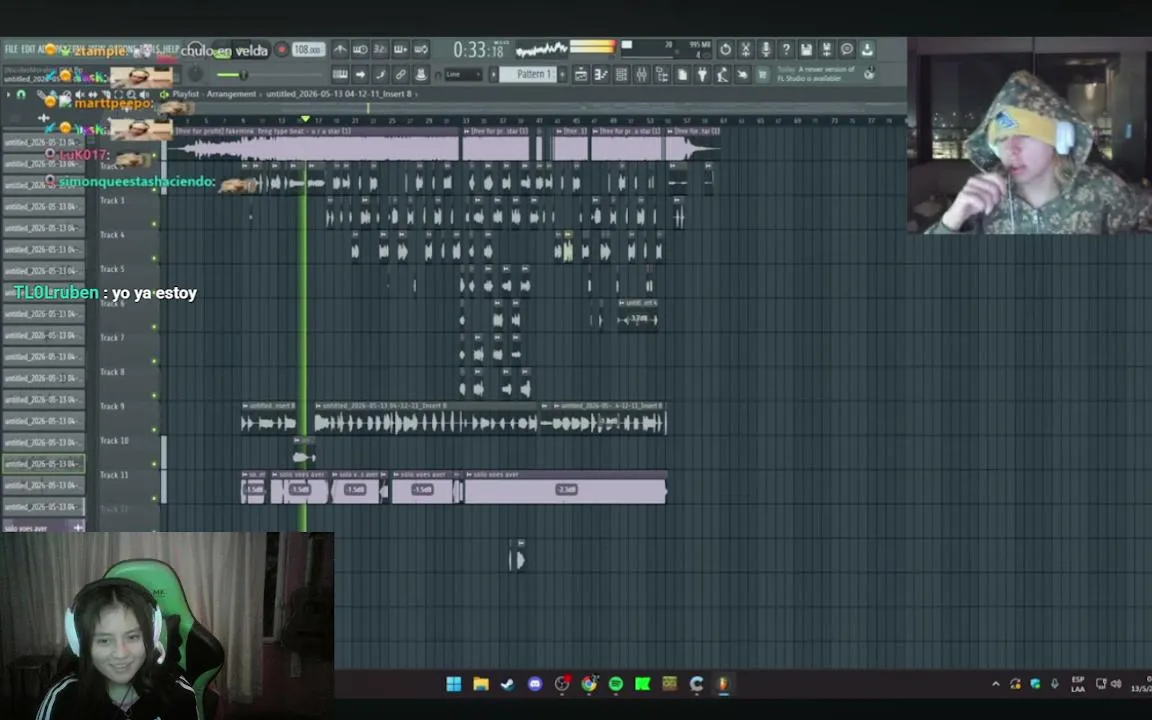Viewport: 1152px width, 720px height.
Task: Enable wait for input before recording
Action: (360, 49)
